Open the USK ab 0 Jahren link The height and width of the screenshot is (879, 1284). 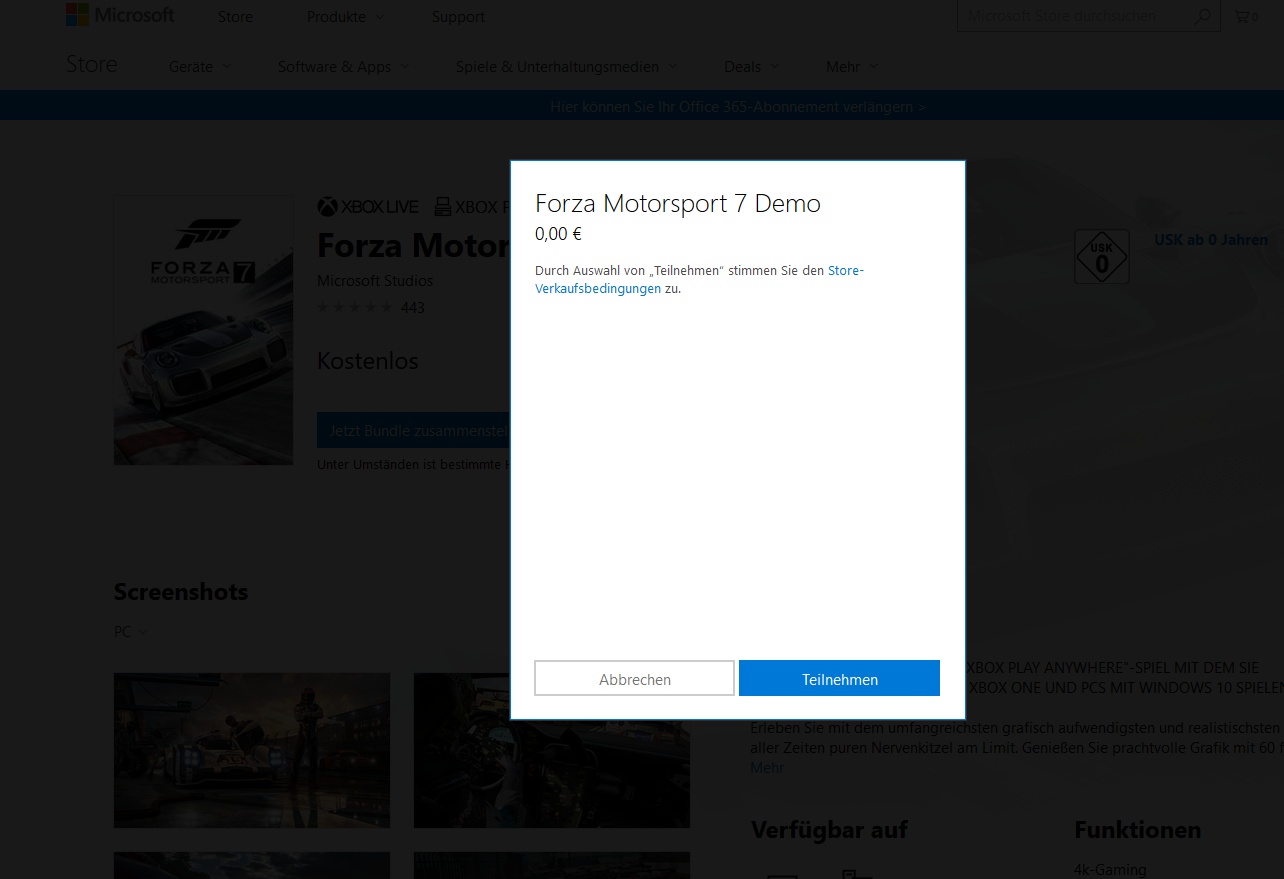coord(1211,240)
